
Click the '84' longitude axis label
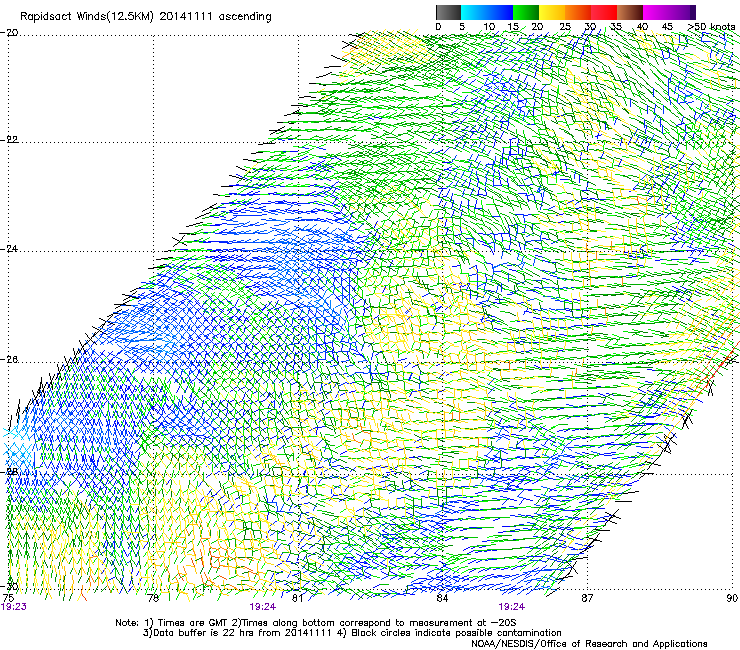442,598
